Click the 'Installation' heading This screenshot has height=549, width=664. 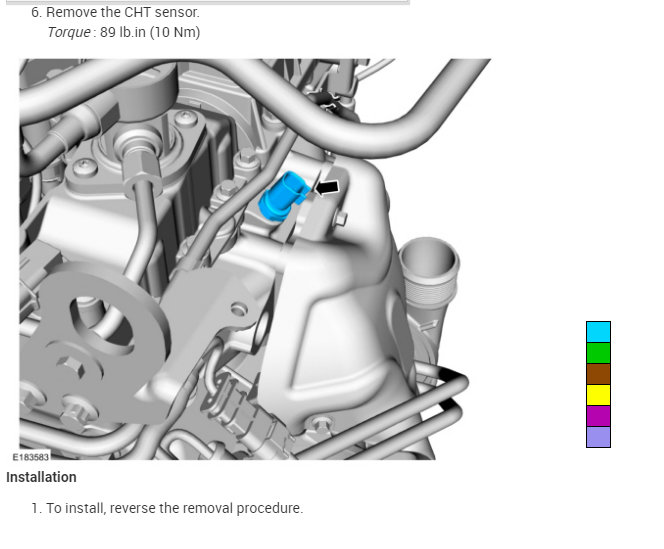pyautogui.click(x=41, y=477)
